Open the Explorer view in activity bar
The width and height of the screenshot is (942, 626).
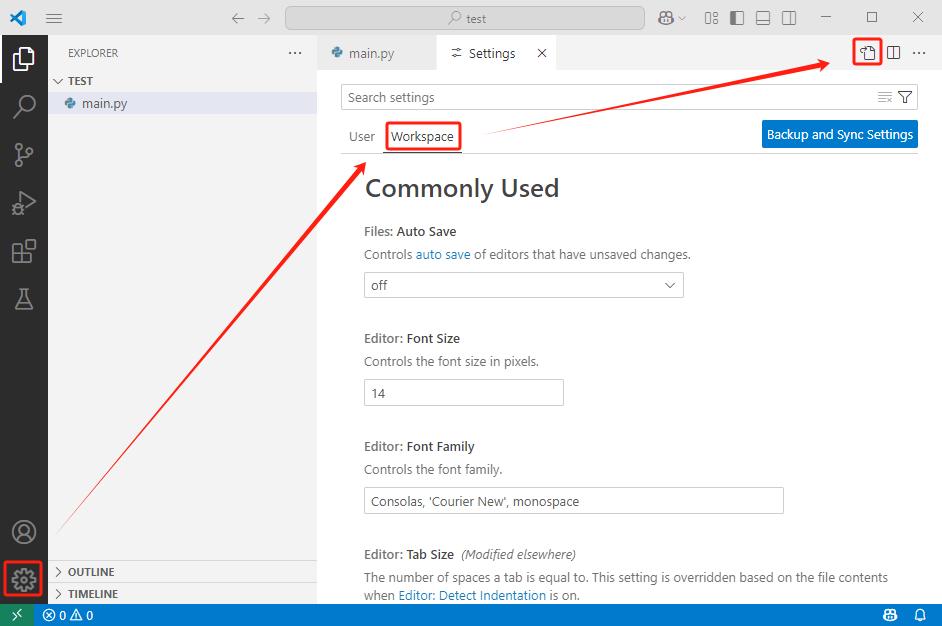23,59
